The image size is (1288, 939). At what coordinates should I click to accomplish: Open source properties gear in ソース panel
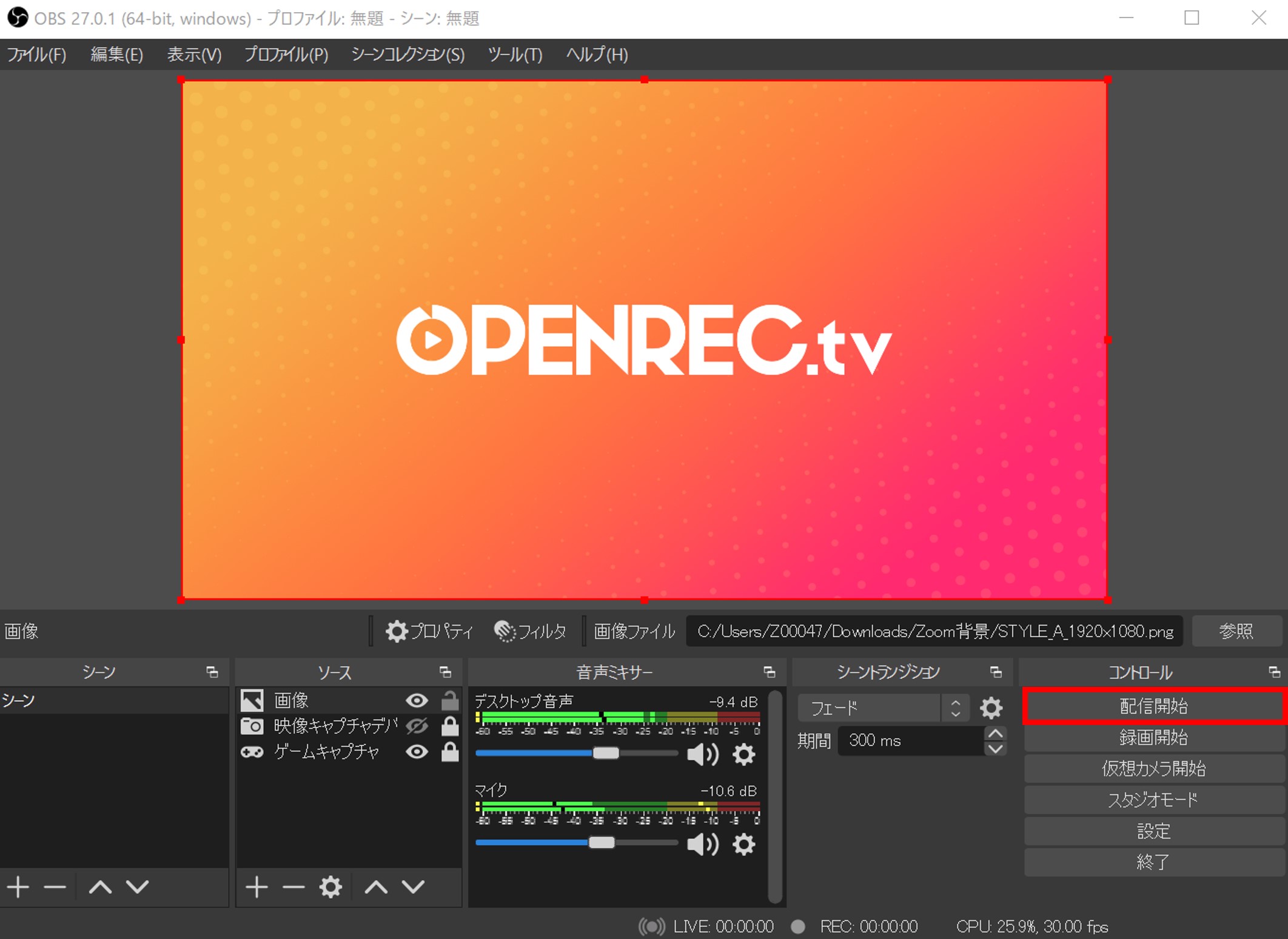tap(330, 887)
